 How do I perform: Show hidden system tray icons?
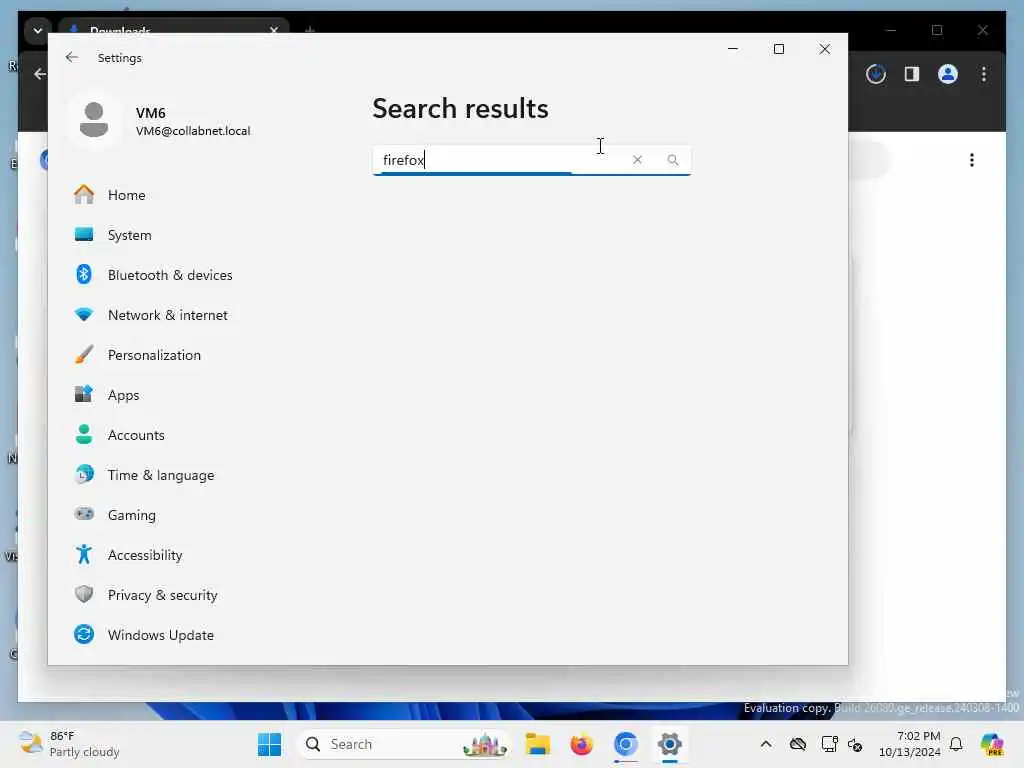[766, 744]
